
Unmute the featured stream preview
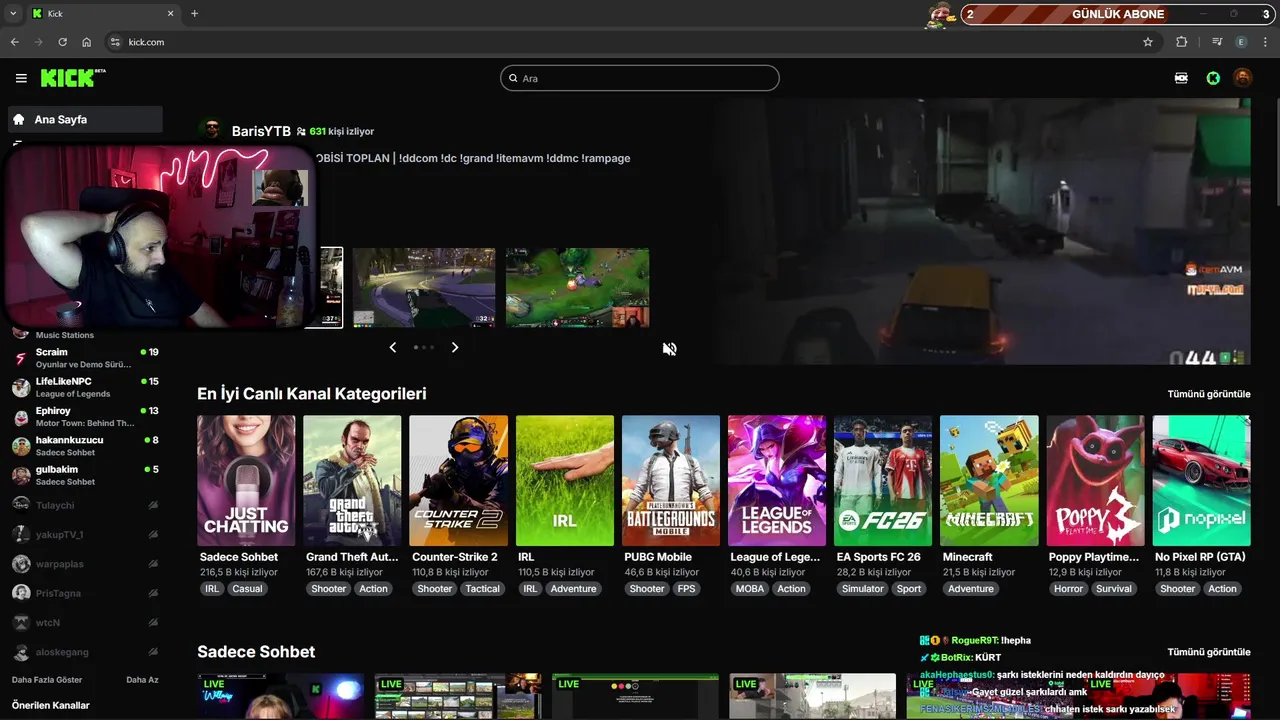pos(670,348)
